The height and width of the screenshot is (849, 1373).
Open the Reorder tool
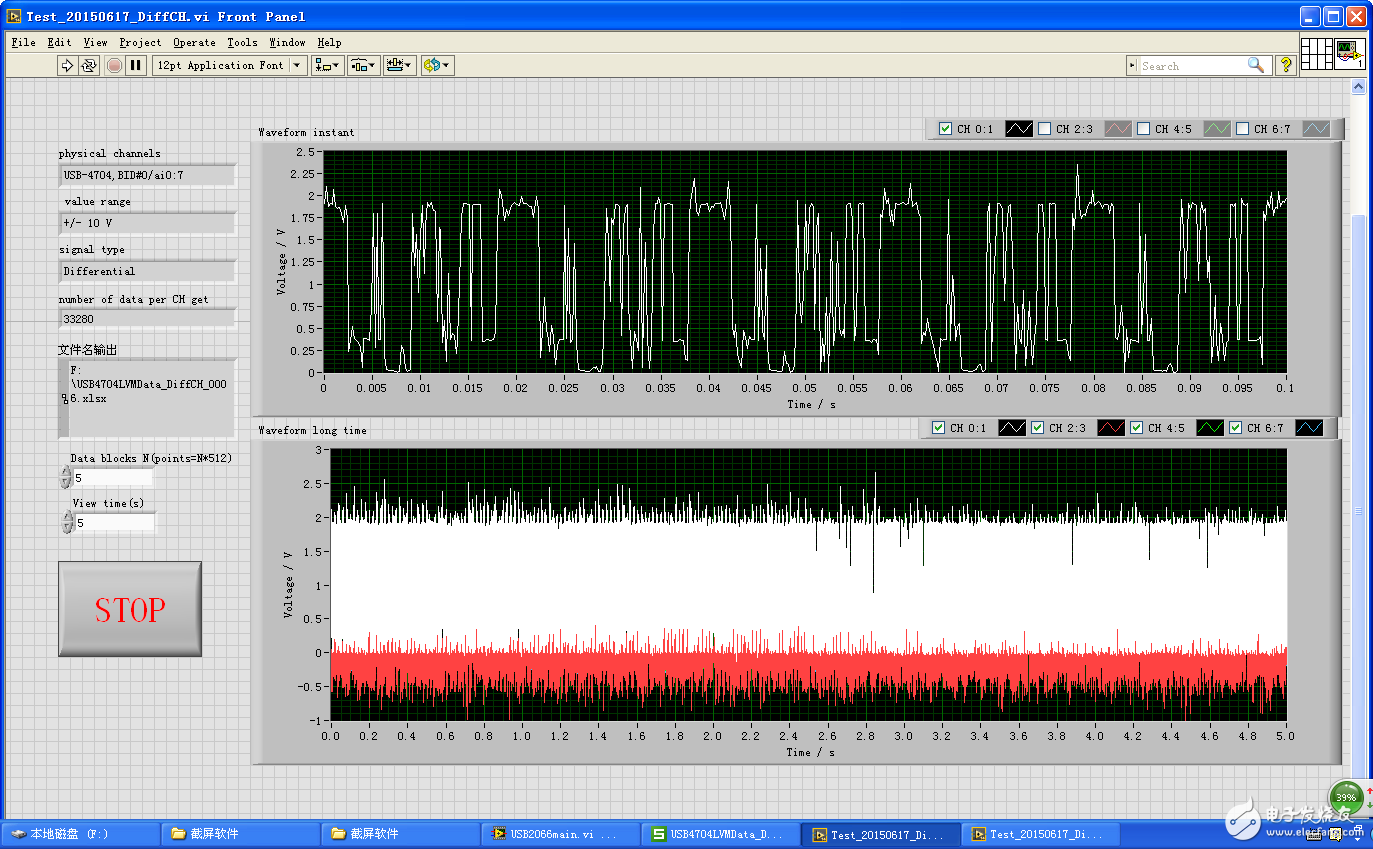point(437,65)
